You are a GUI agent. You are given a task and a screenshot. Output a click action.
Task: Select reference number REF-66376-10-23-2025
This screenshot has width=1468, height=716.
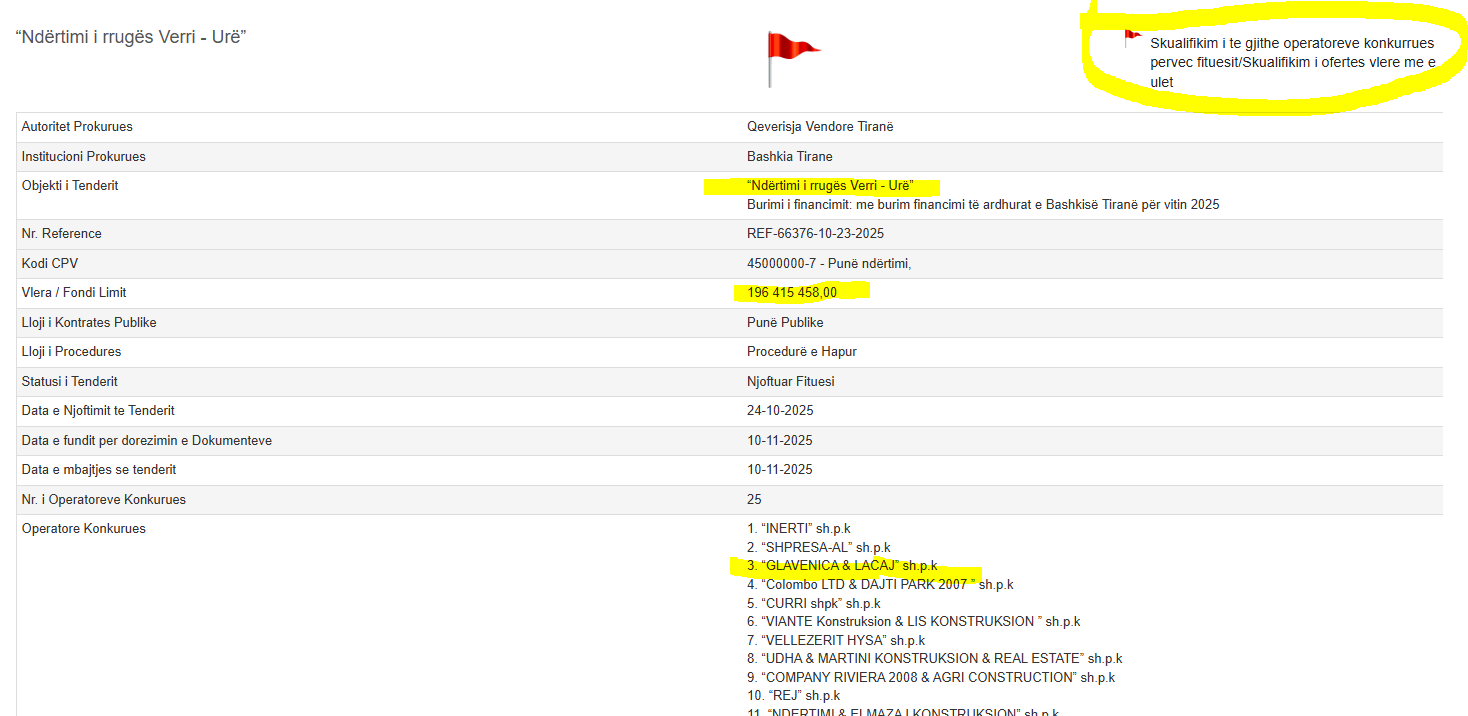tap(815, 234)
